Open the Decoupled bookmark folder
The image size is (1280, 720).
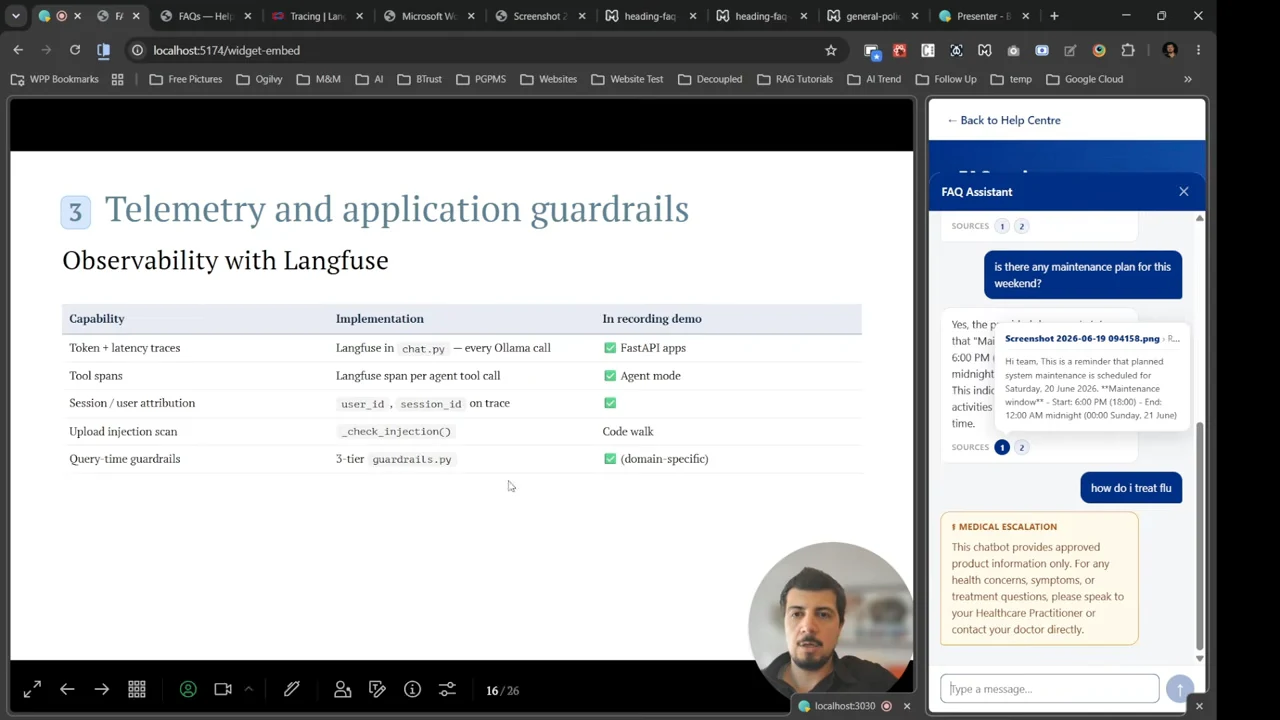coord(710,79)
